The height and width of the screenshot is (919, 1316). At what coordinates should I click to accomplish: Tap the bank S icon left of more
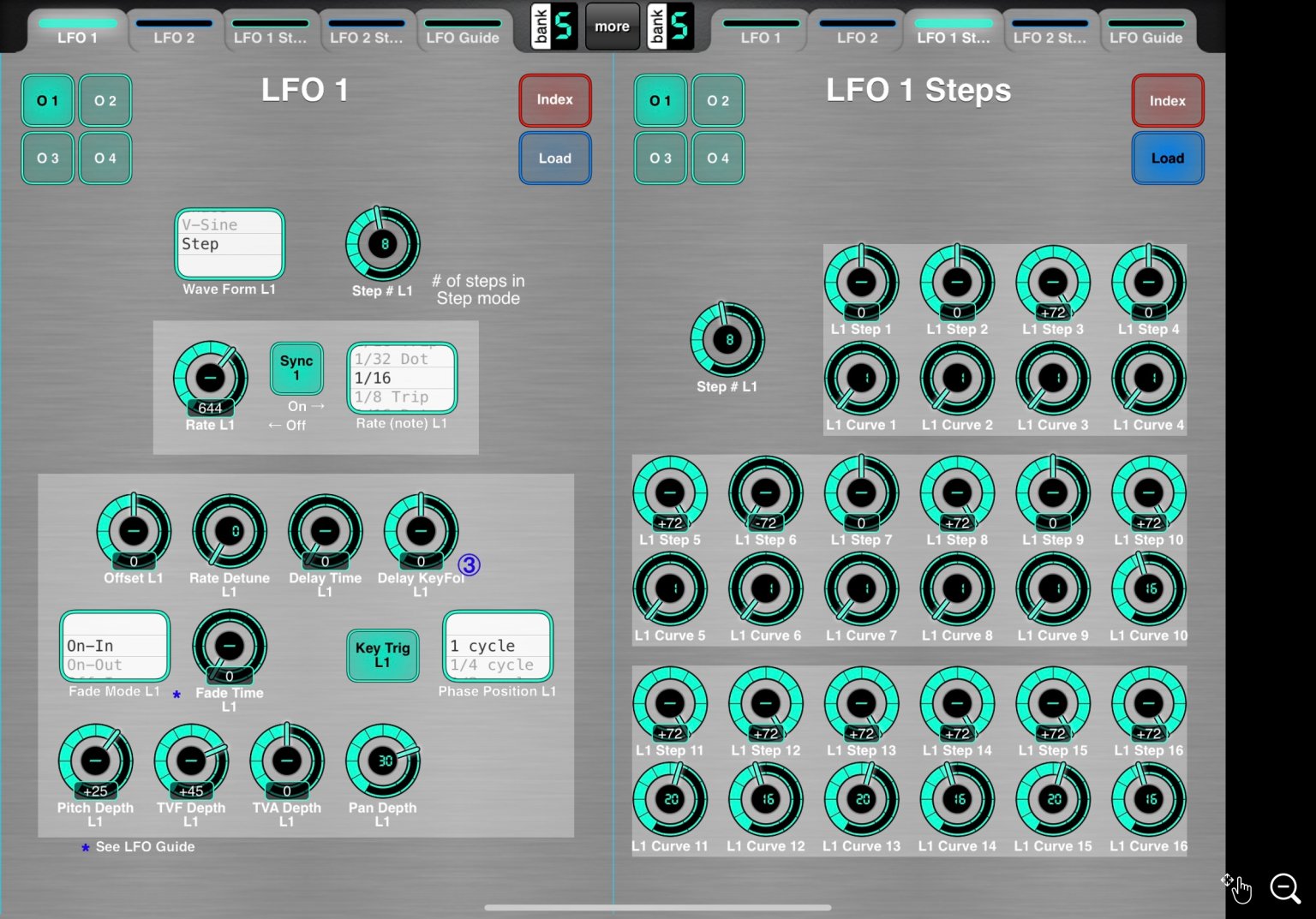coord(553,27)
